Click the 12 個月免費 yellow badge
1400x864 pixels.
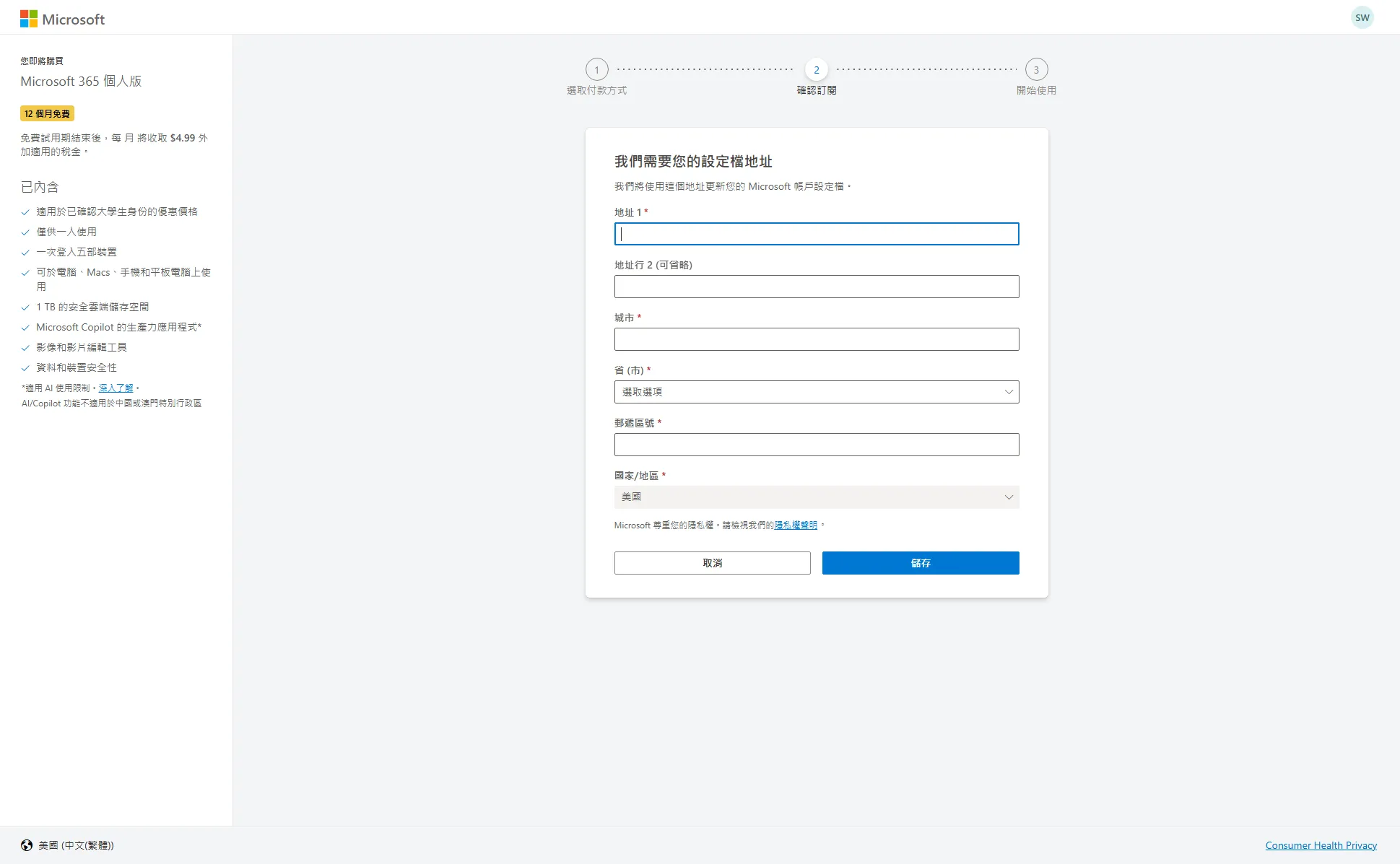point(47,113)
